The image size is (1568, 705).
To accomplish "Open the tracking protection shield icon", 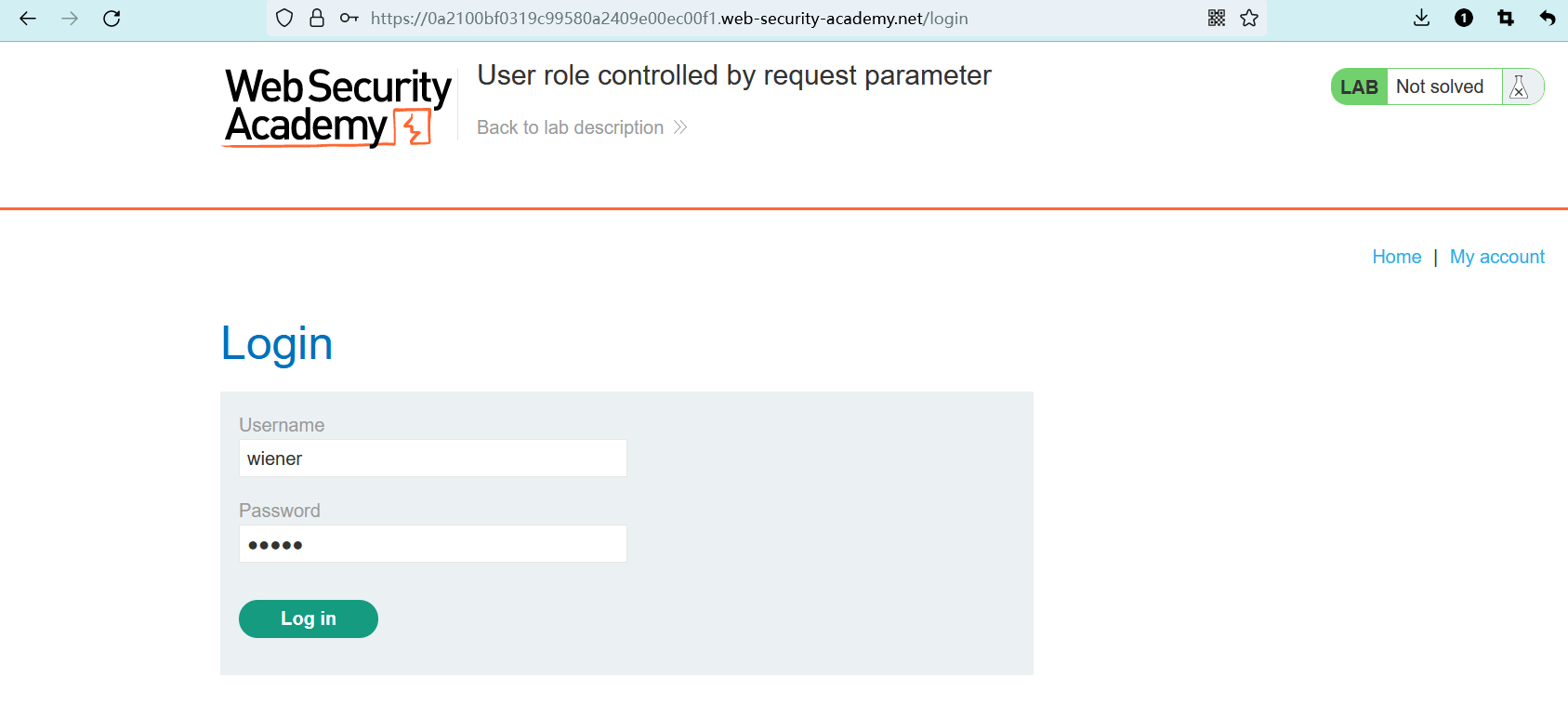I will pyautogui.click(x=285, y=19).
